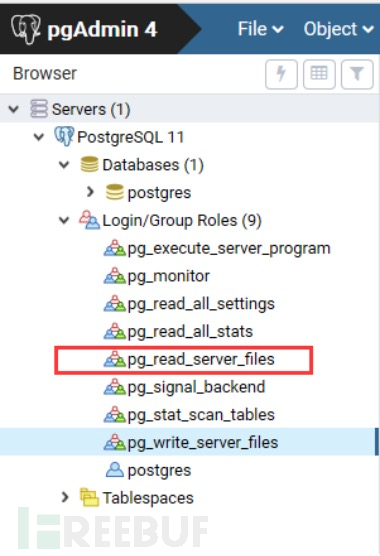
Task: Click the PostgreSQL 11 elephant icon
Action: pos(64,136)
